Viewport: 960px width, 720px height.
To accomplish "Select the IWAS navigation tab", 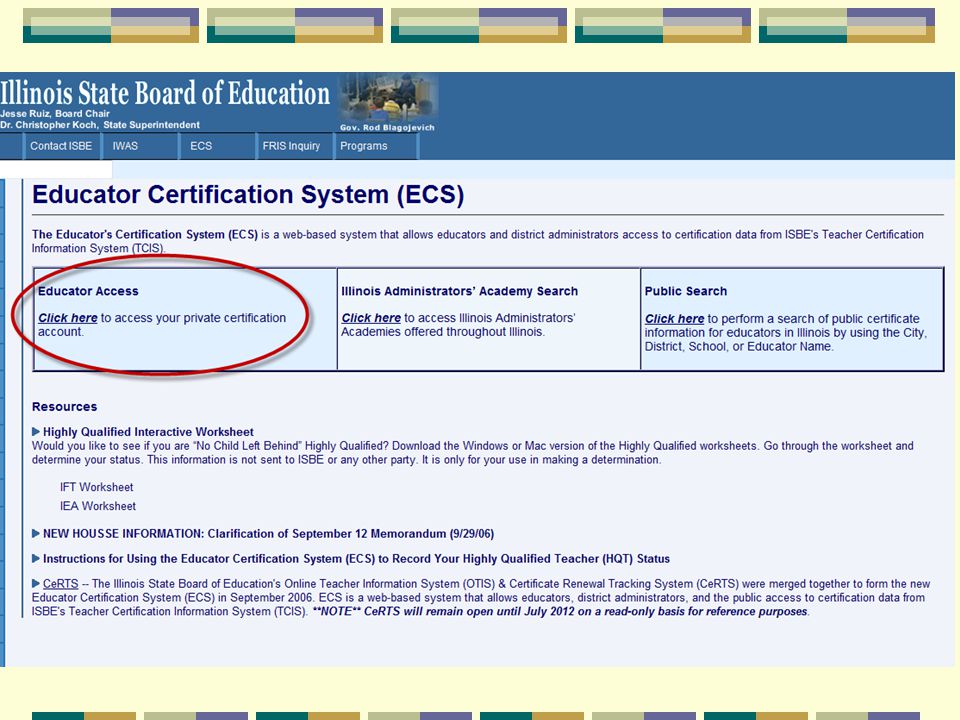I will (x=126, y=146).
